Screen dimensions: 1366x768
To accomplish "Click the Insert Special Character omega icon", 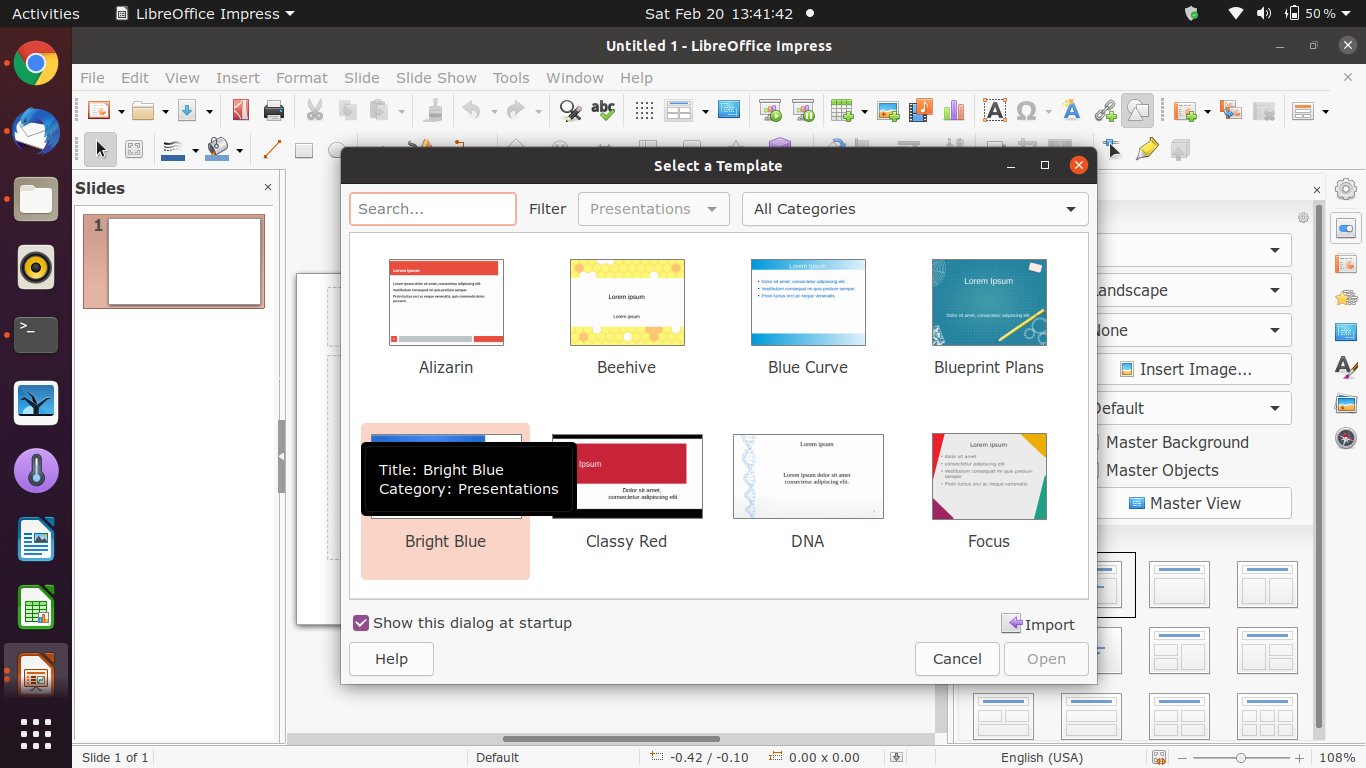I will click(x=1026, y=110).
